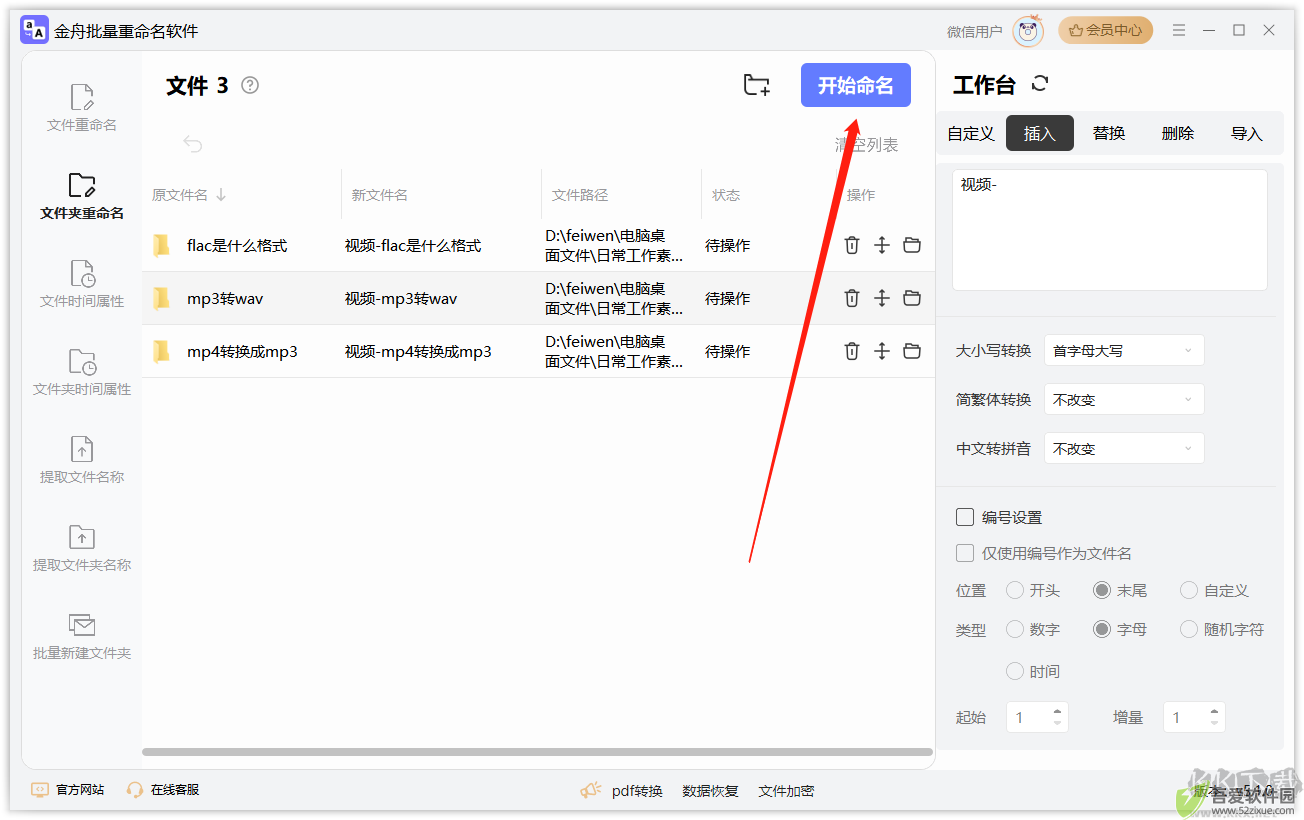Click the 状态 column header
This screenshot has width=1304, height=820.
[726, 195]
